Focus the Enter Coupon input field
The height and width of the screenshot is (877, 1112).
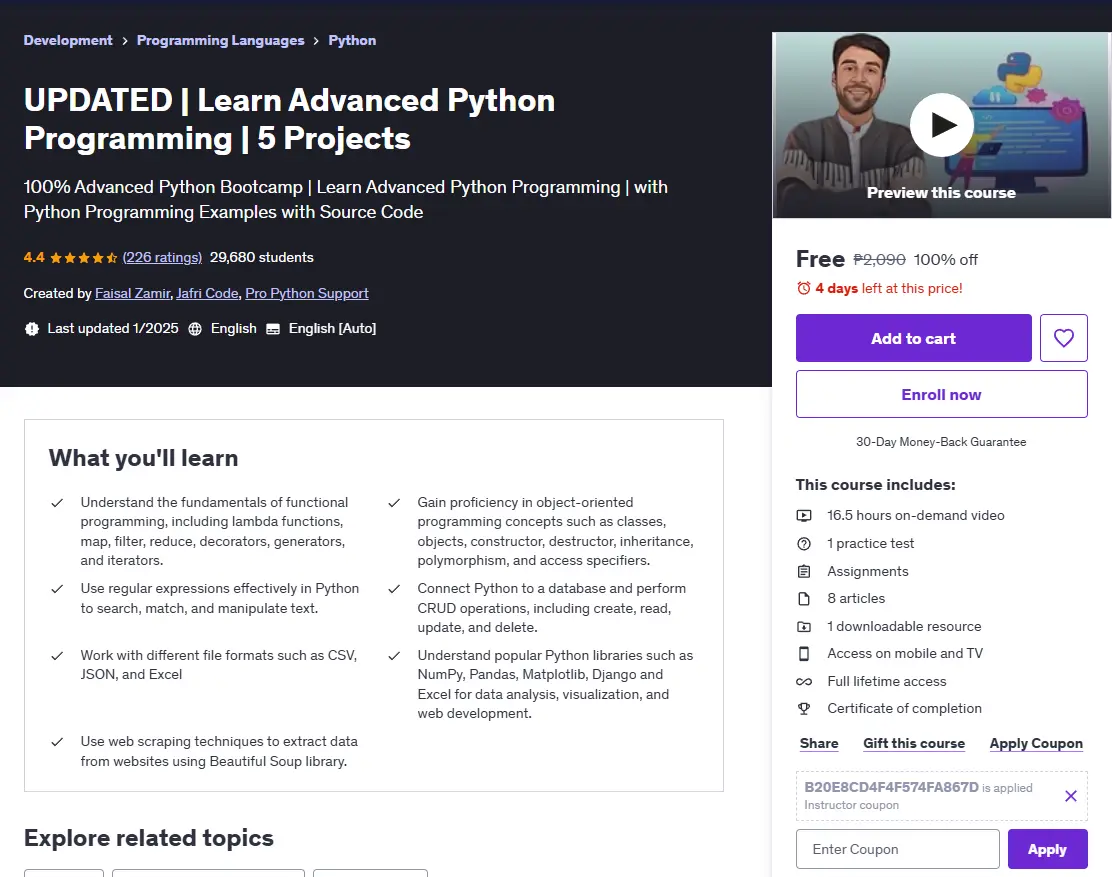pyautogui.click(x=897, y=849)
